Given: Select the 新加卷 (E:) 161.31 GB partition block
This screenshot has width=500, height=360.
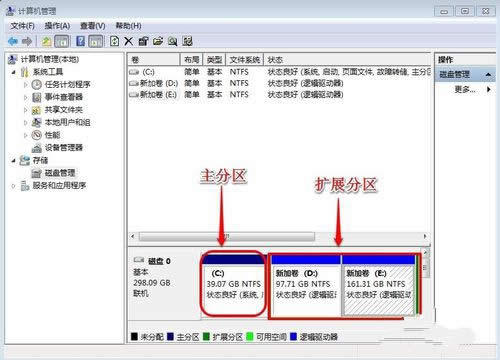Looking at the screenshot, I should pos(379,286).
